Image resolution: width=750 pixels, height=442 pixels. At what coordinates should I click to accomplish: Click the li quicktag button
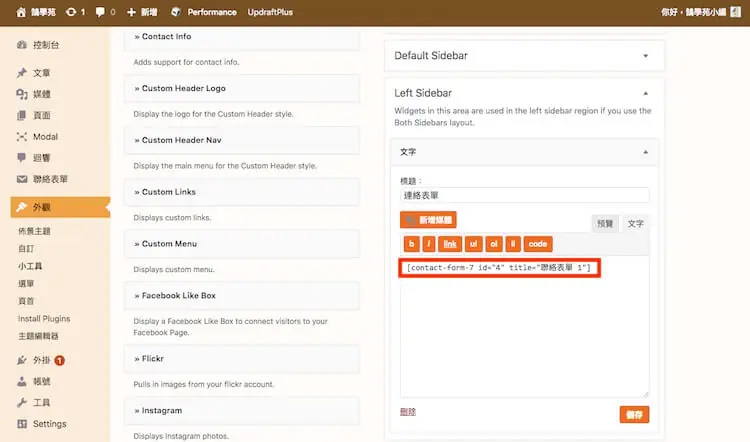click(513, 244)
